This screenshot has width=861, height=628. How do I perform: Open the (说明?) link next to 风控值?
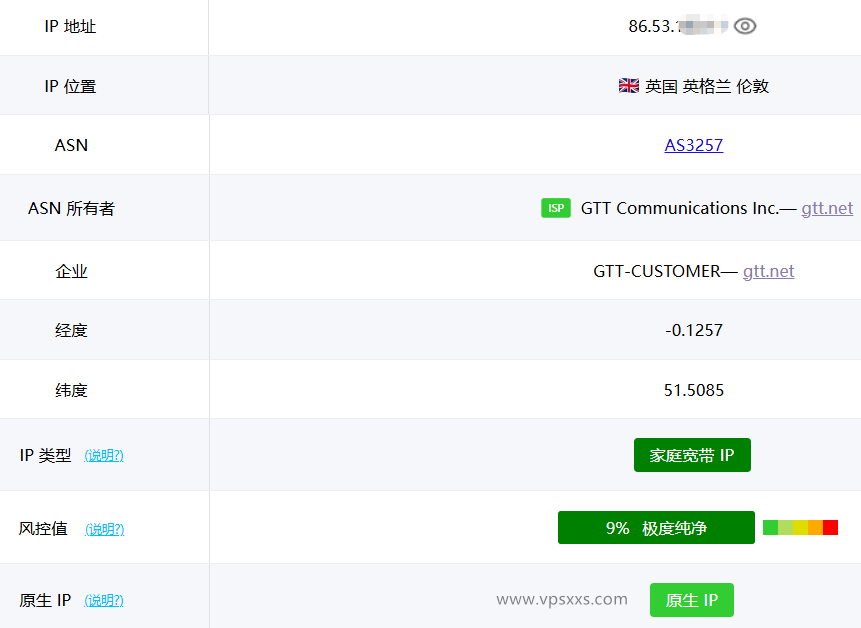(105, 529)
